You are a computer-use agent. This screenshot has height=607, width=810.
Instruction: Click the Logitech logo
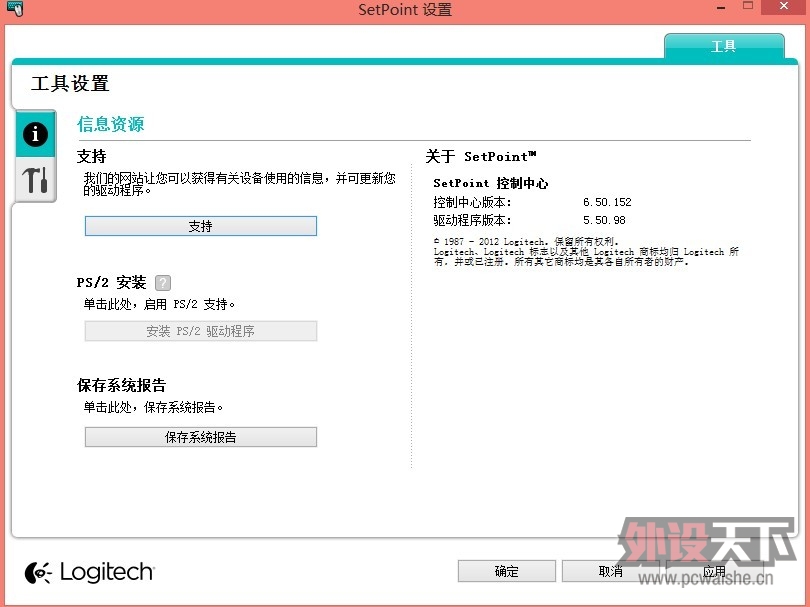pos(89,572)
